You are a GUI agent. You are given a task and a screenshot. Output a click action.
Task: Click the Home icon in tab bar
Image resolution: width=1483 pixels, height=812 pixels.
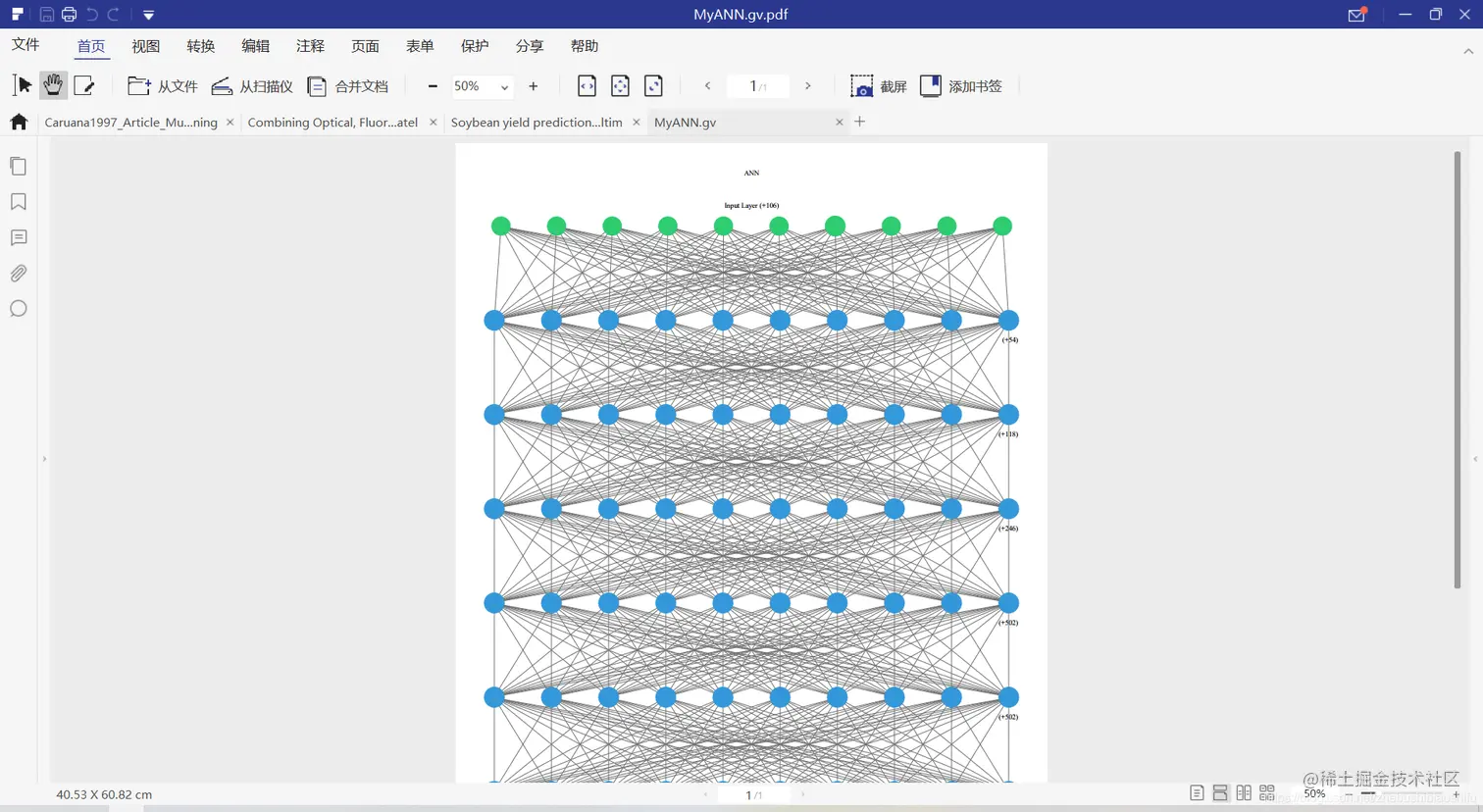click(19, 122)
